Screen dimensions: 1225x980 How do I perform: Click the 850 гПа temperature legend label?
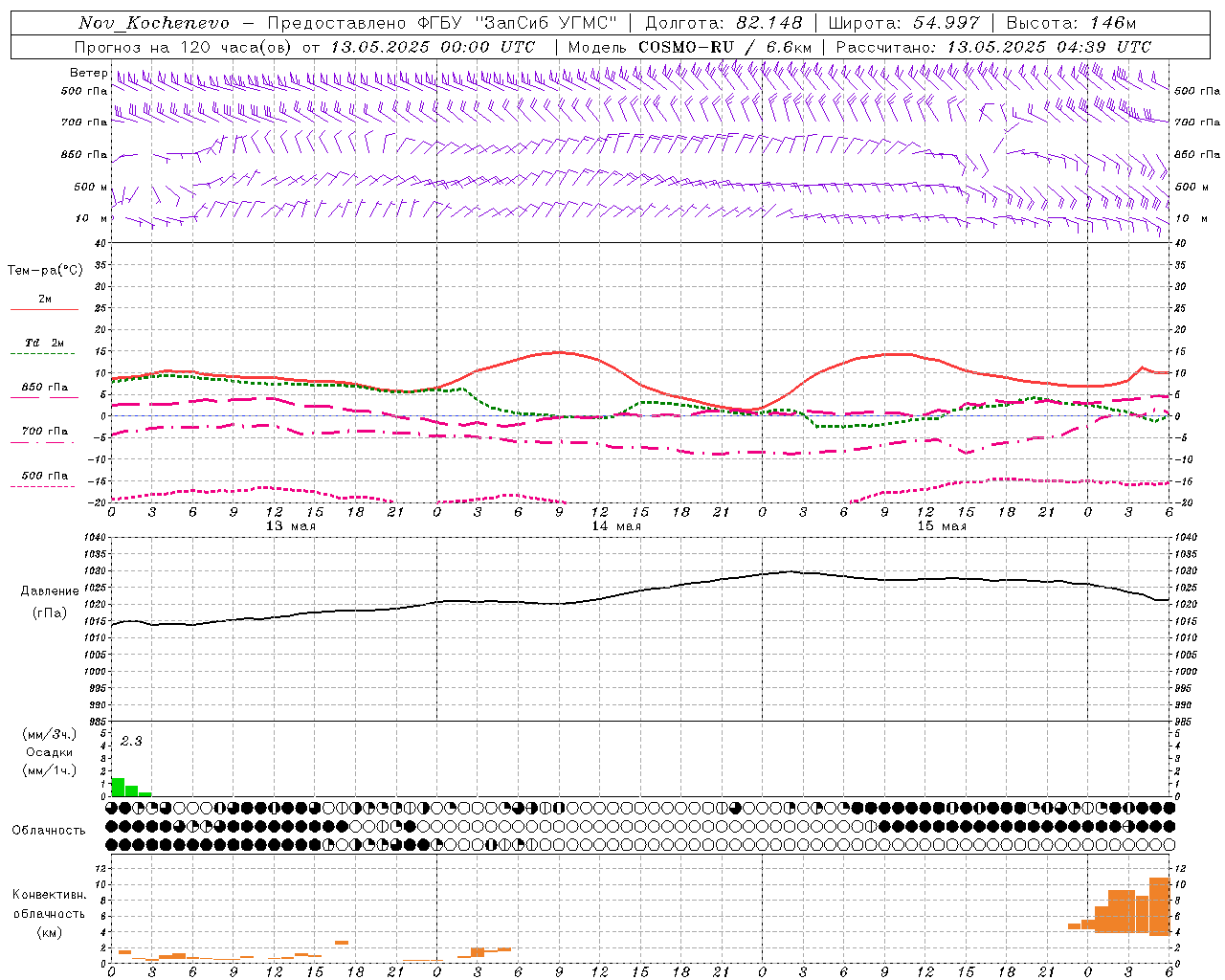pos(45,388)
